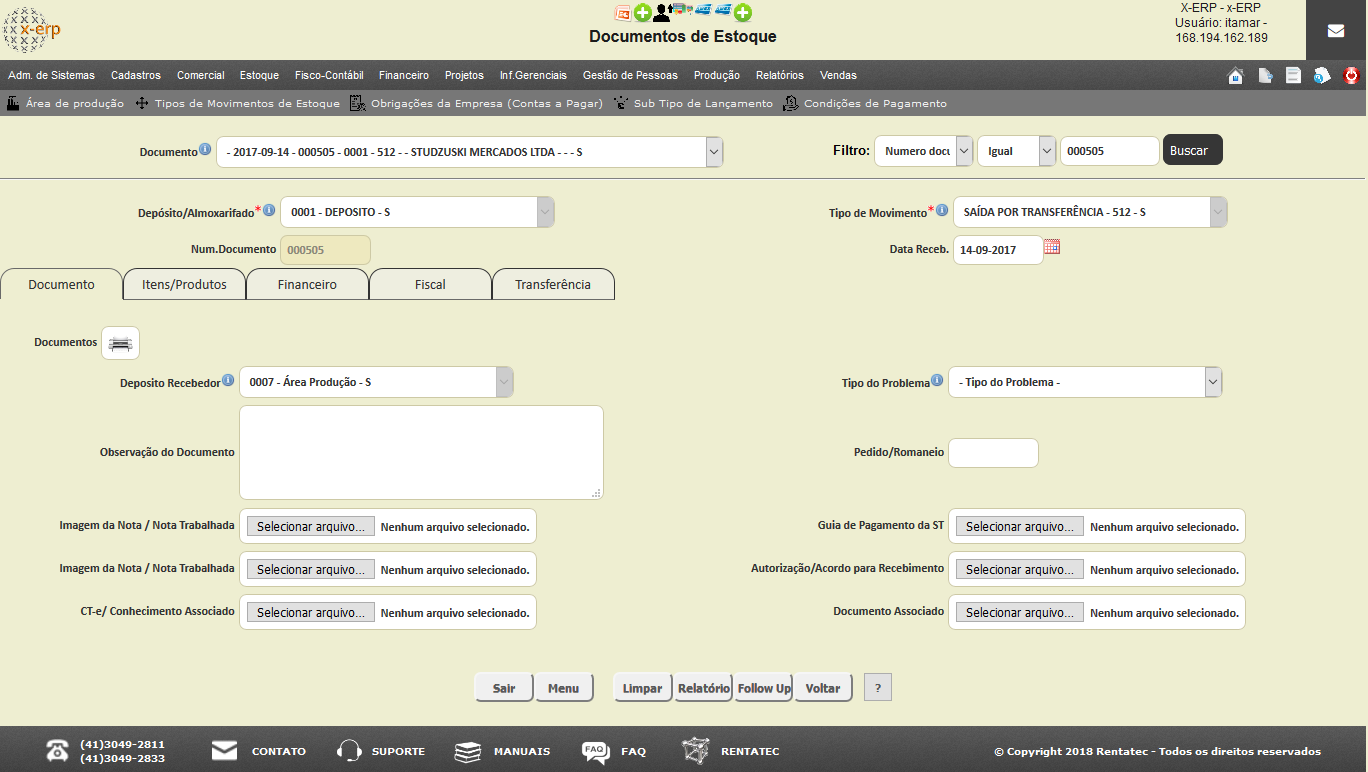This screenshot has height=772, width=1368.
Task: Open the Comercial menu
Action: [x=201, y=75]
